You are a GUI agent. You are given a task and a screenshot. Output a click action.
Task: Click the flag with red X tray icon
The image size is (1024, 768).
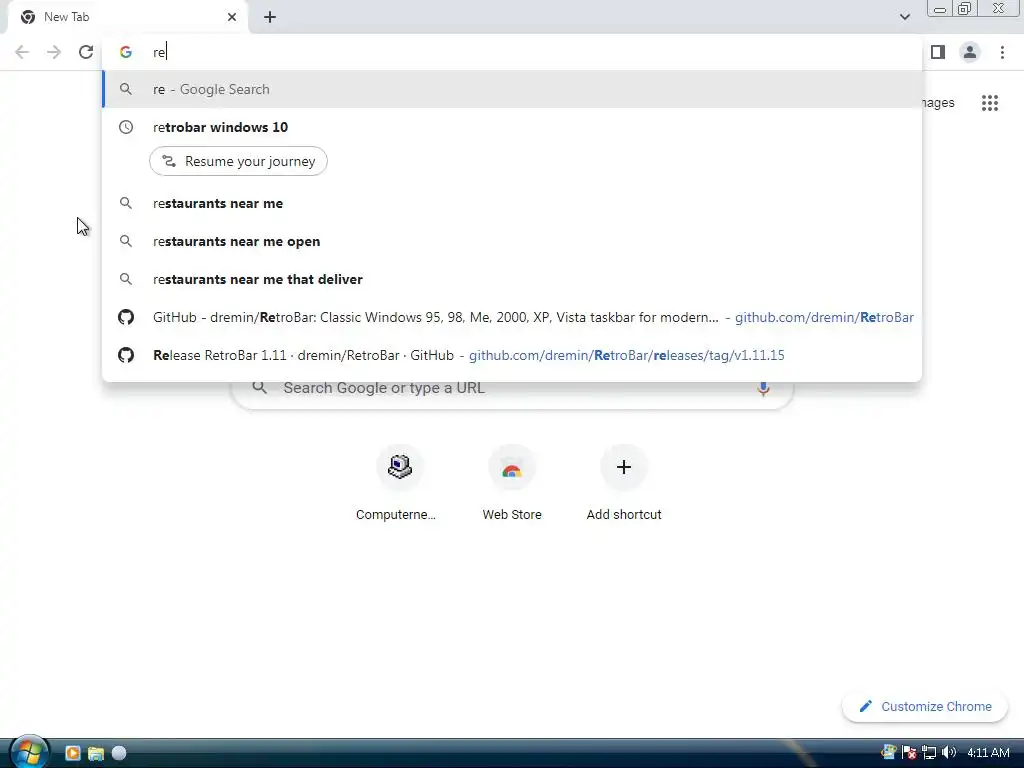(908, 753)
